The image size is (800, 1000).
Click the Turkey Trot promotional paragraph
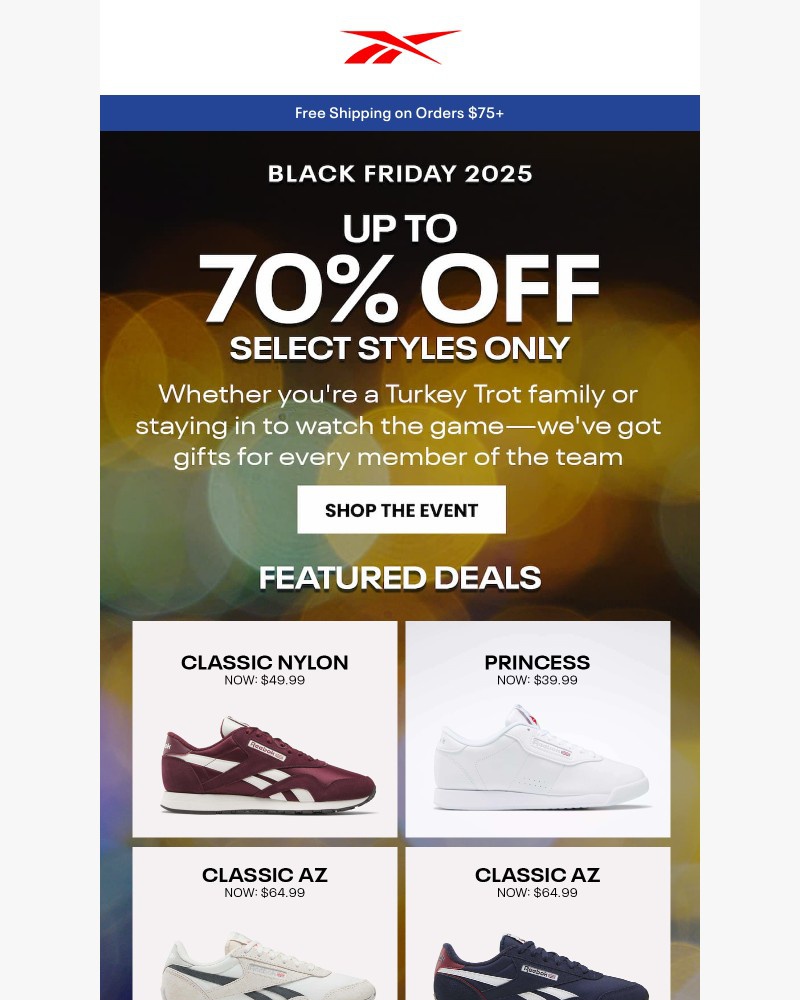click(x=400, y=425)
